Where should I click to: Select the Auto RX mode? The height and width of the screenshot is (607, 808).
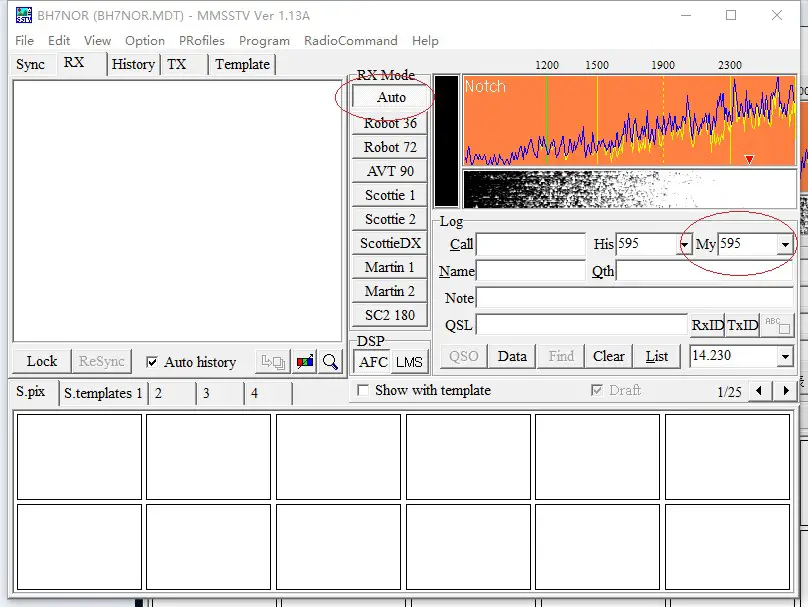388,97
